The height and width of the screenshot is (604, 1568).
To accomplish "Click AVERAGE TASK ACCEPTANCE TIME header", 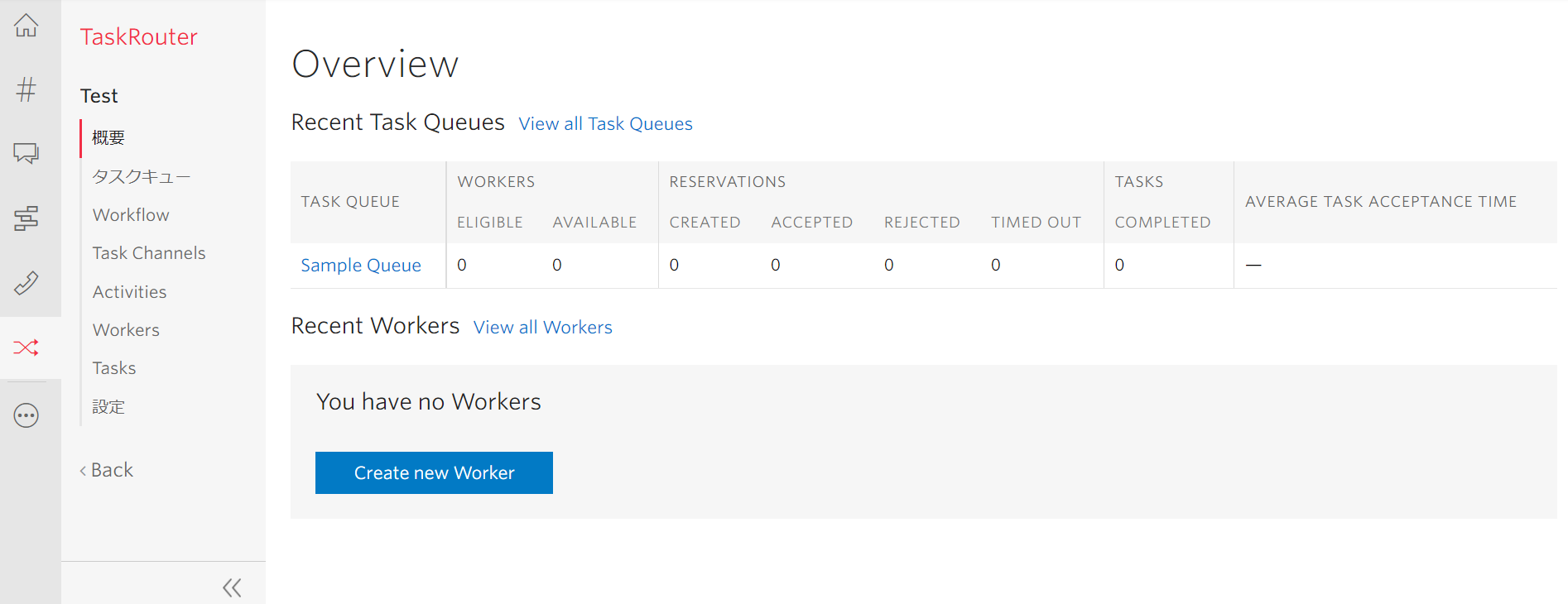I will (x=1381, y=202).
